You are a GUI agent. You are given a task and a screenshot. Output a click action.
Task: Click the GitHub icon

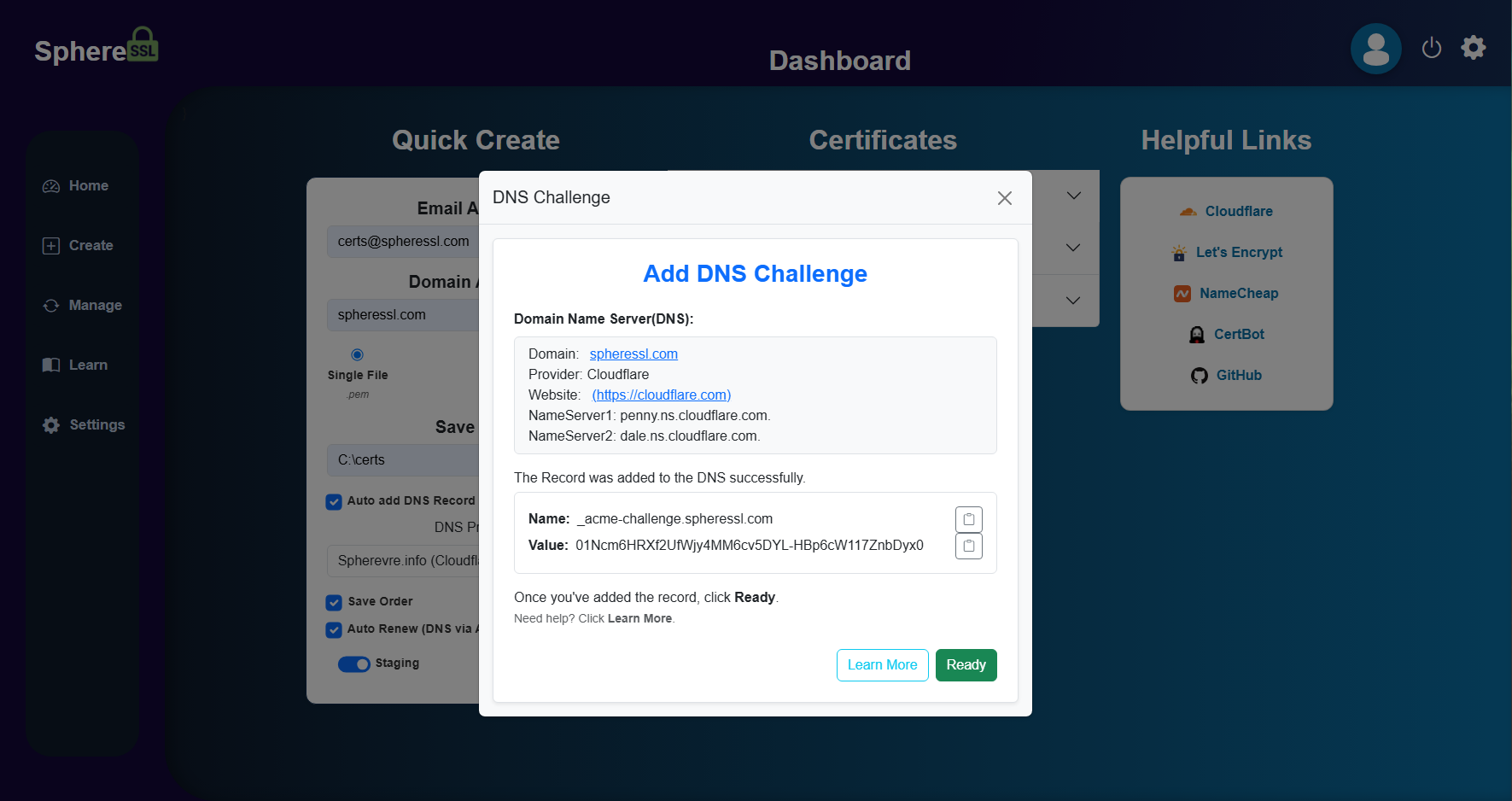[x=1200, y=375]
